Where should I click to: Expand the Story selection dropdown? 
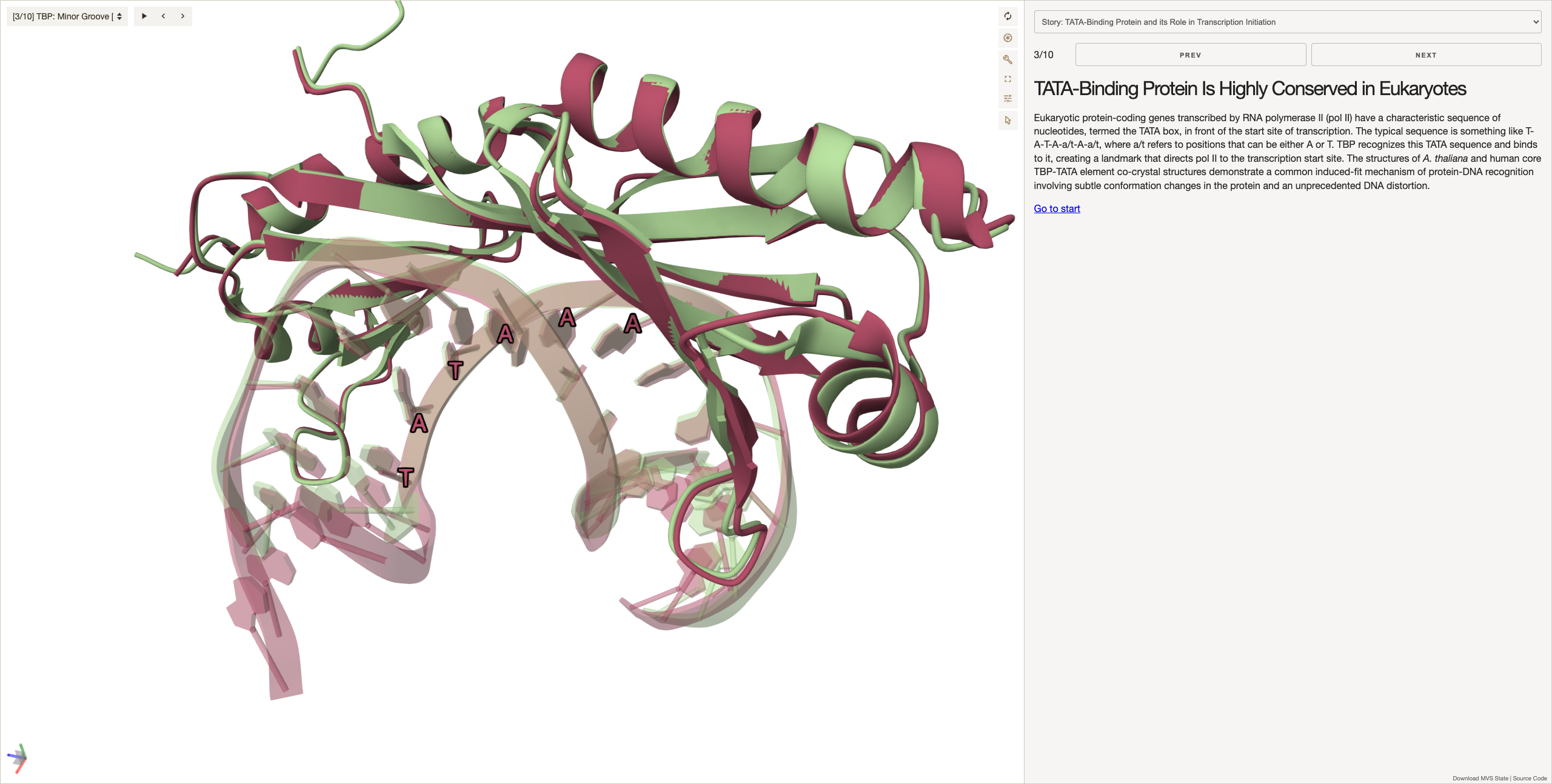pyautogui.click(x=1288, y=22)
